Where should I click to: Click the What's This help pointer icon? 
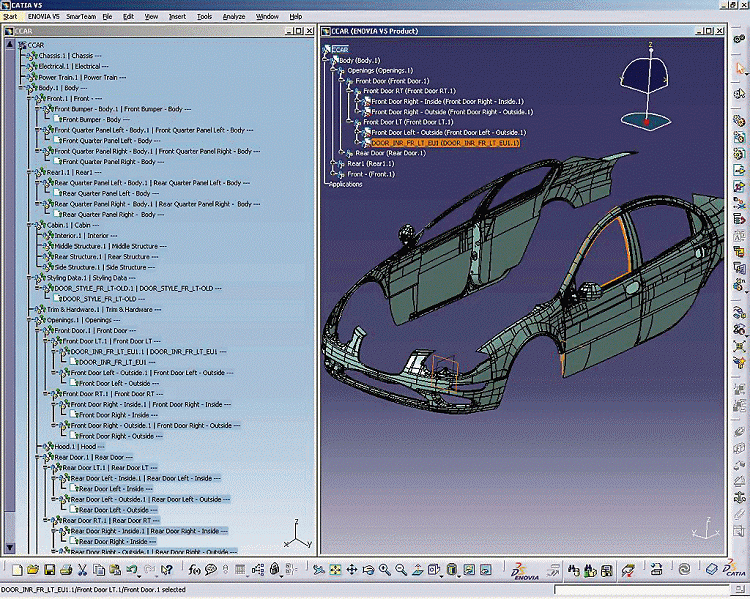pos(166,570)
